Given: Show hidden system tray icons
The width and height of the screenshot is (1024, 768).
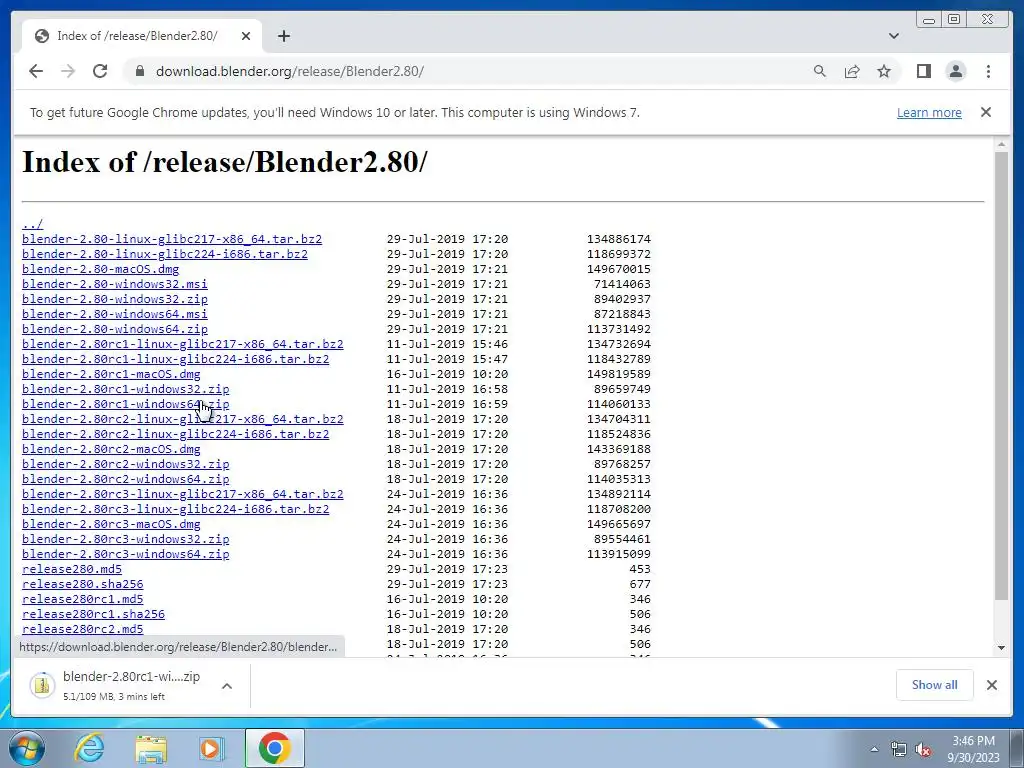Looking at the screenshot, I should click(874, 749).
